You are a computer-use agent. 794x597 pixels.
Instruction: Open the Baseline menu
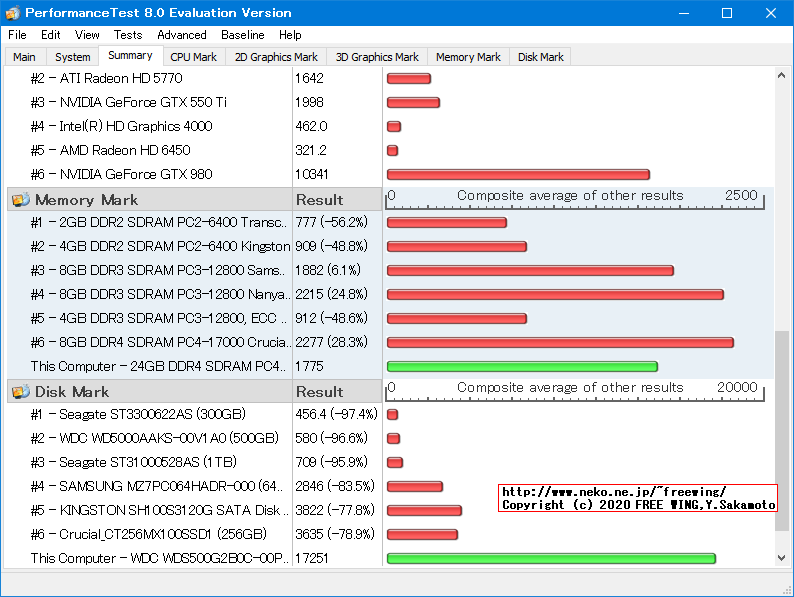(243, 35)
